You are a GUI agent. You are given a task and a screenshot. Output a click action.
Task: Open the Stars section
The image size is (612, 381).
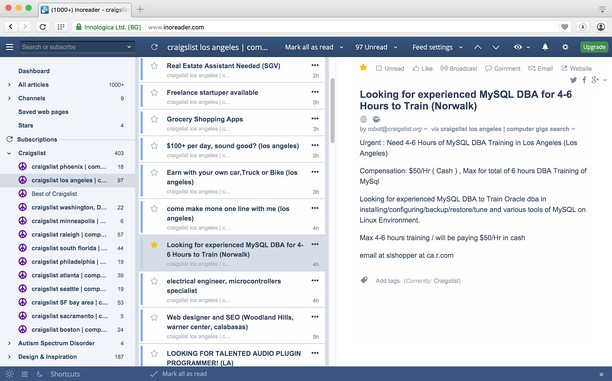pyautogui.click(x=25, y=125)
